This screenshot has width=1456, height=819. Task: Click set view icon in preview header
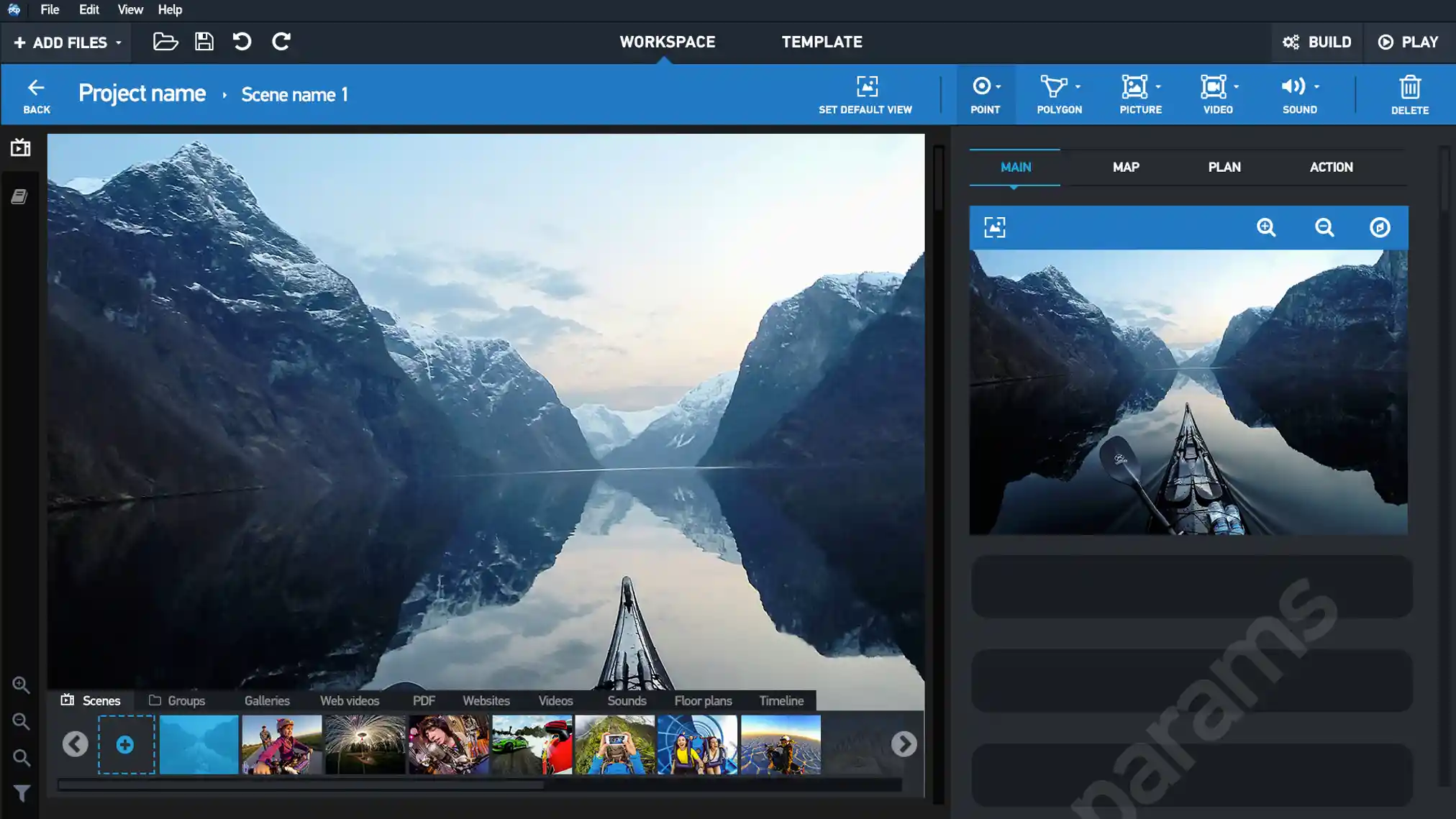995,227
